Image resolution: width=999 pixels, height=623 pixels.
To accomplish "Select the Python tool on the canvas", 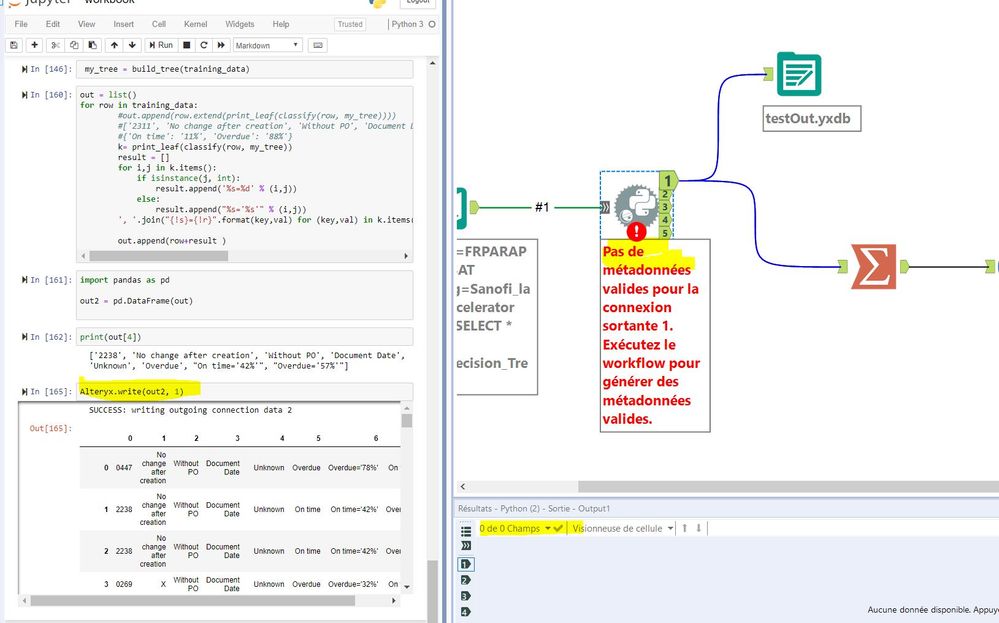I will point(636,205).
